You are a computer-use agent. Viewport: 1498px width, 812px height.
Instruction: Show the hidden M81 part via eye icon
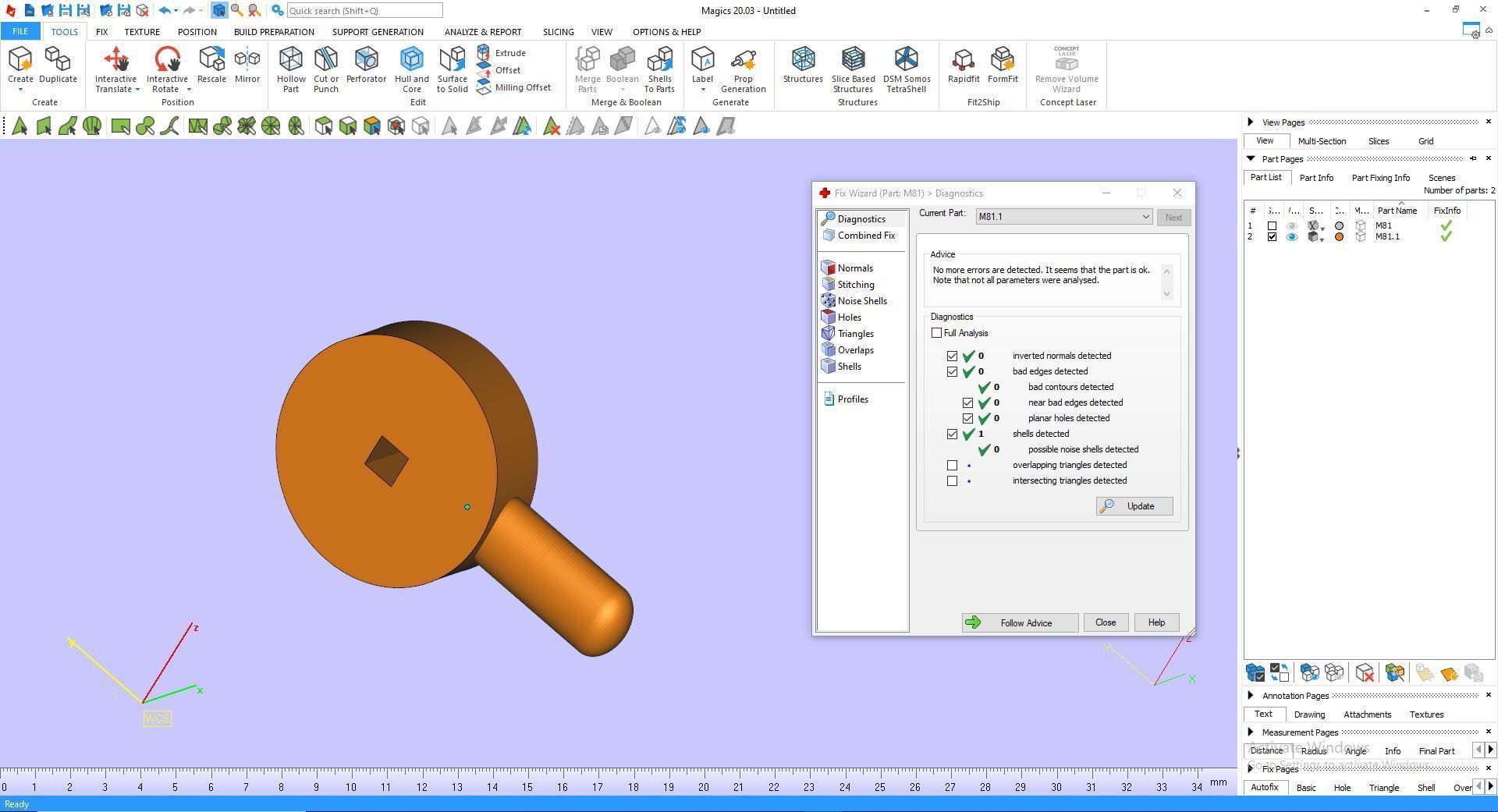click(x=1292, y=226)
